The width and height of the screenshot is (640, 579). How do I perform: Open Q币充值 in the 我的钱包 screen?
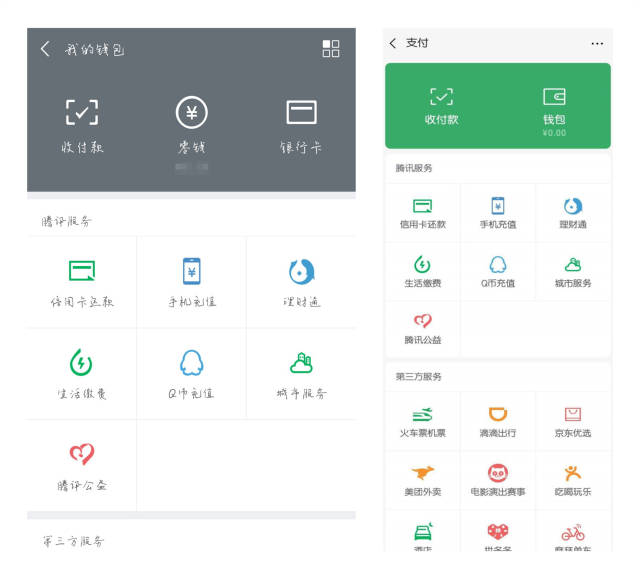pyautogui.click(x=191, y=375)
